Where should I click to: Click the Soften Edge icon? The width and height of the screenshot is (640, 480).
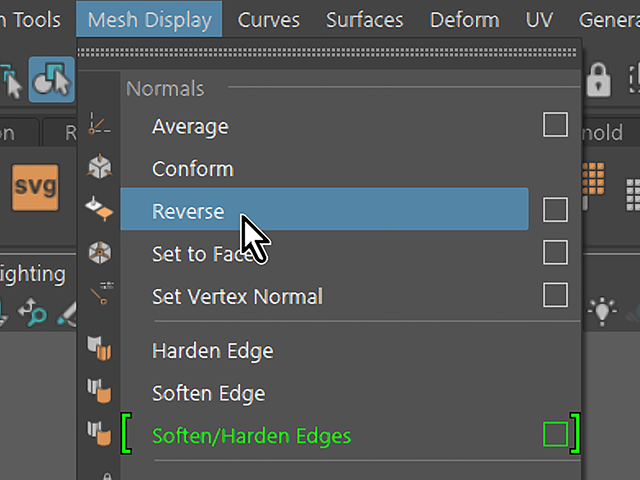click(x=99, y=391)
